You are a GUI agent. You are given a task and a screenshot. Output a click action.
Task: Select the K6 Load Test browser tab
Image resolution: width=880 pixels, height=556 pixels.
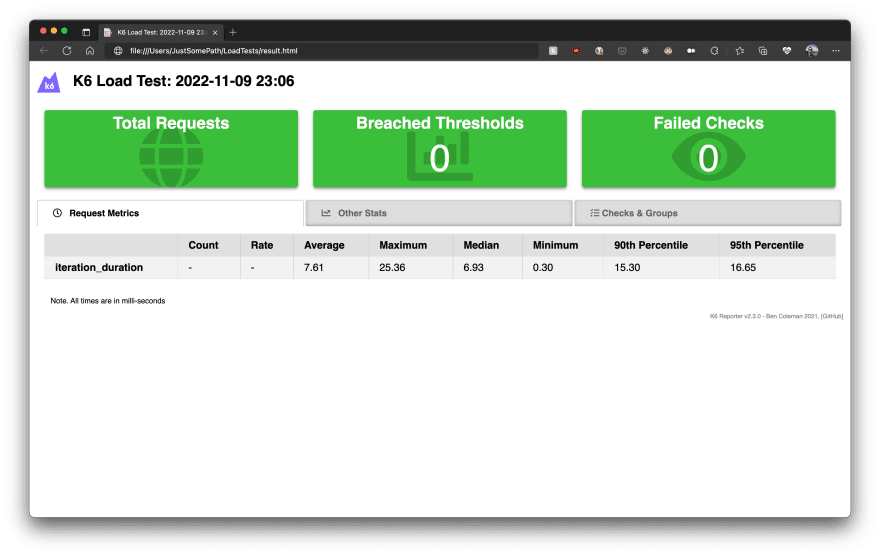(161, 33)
